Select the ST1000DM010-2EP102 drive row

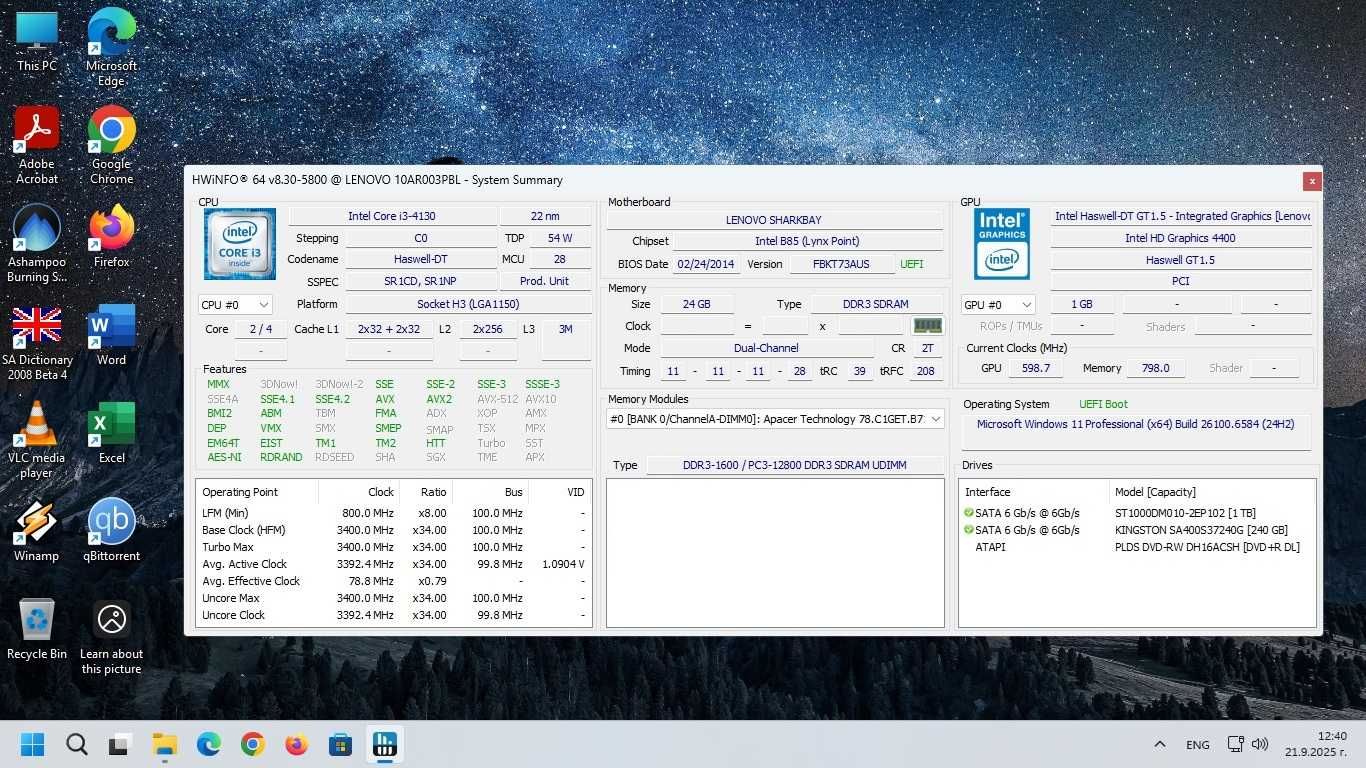click(1136, 513)
